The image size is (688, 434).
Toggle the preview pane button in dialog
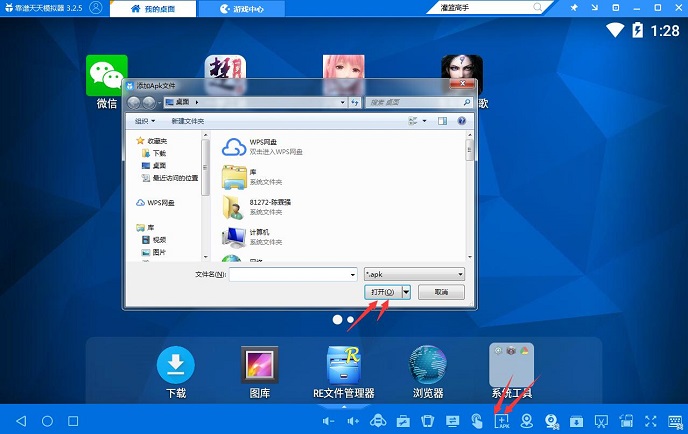441,121
